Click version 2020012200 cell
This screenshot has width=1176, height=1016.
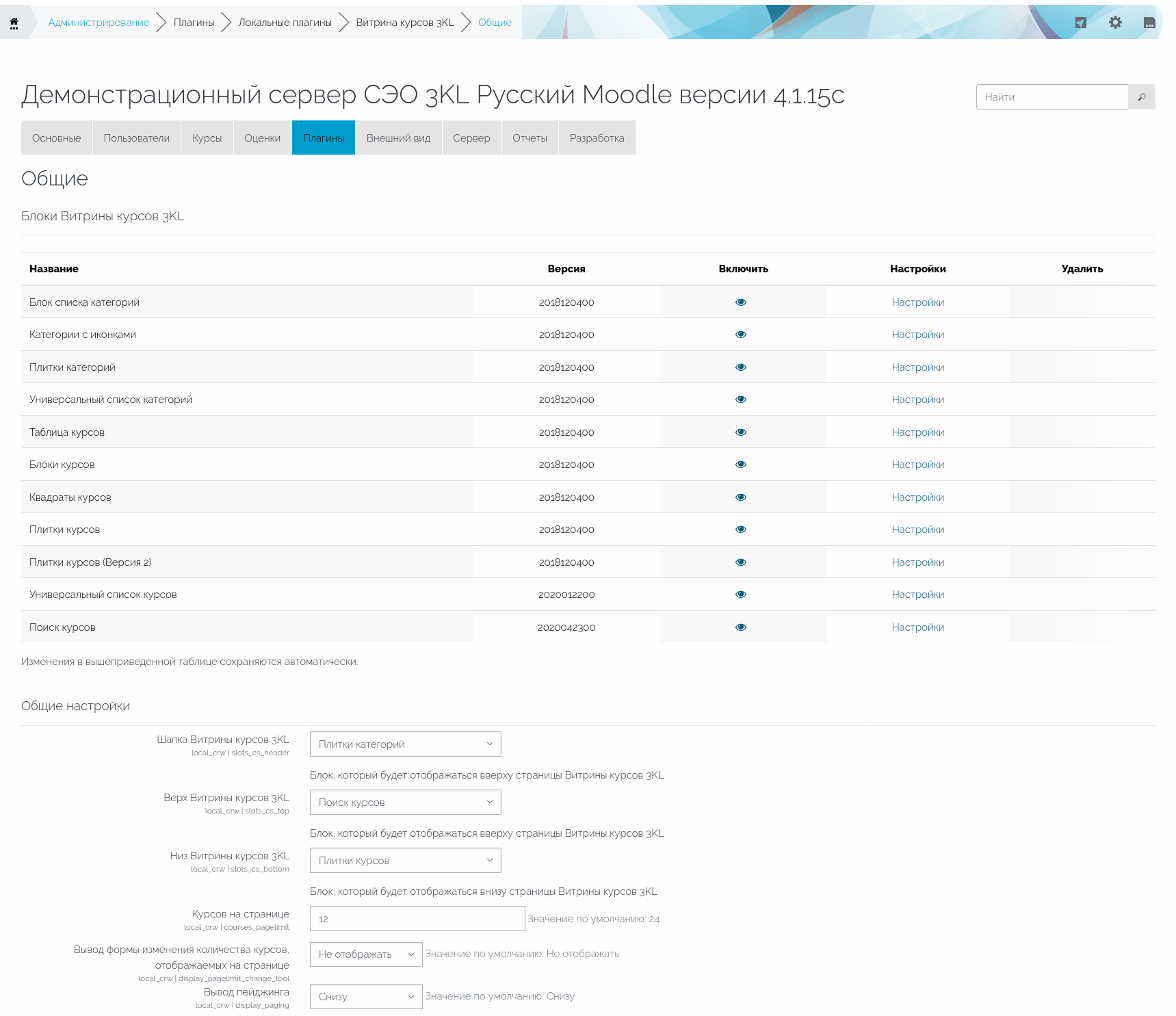coord(566,595)
